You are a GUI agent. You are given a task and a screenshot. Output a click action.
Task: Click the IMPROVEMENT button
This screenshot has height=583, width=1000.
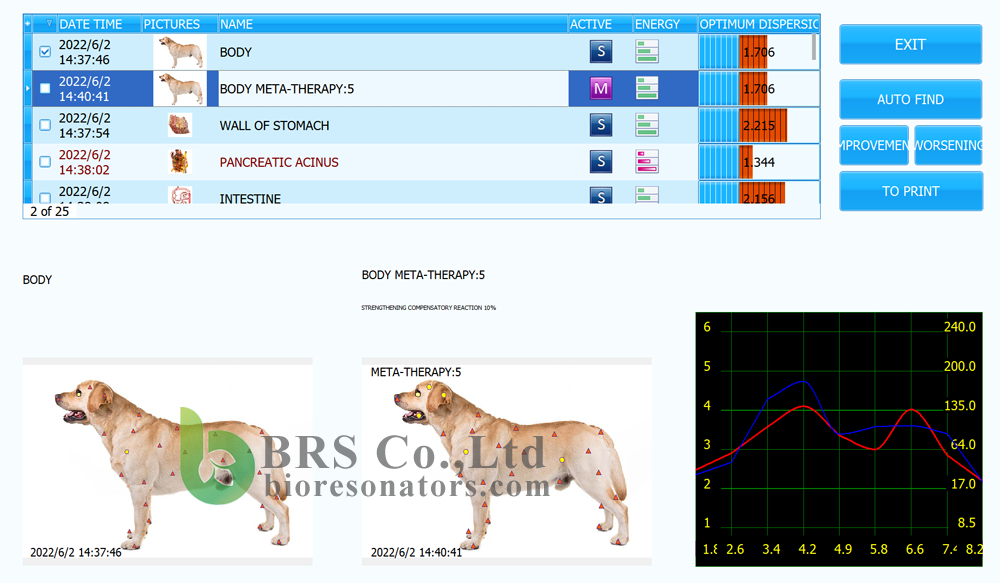tap(874, 145)
